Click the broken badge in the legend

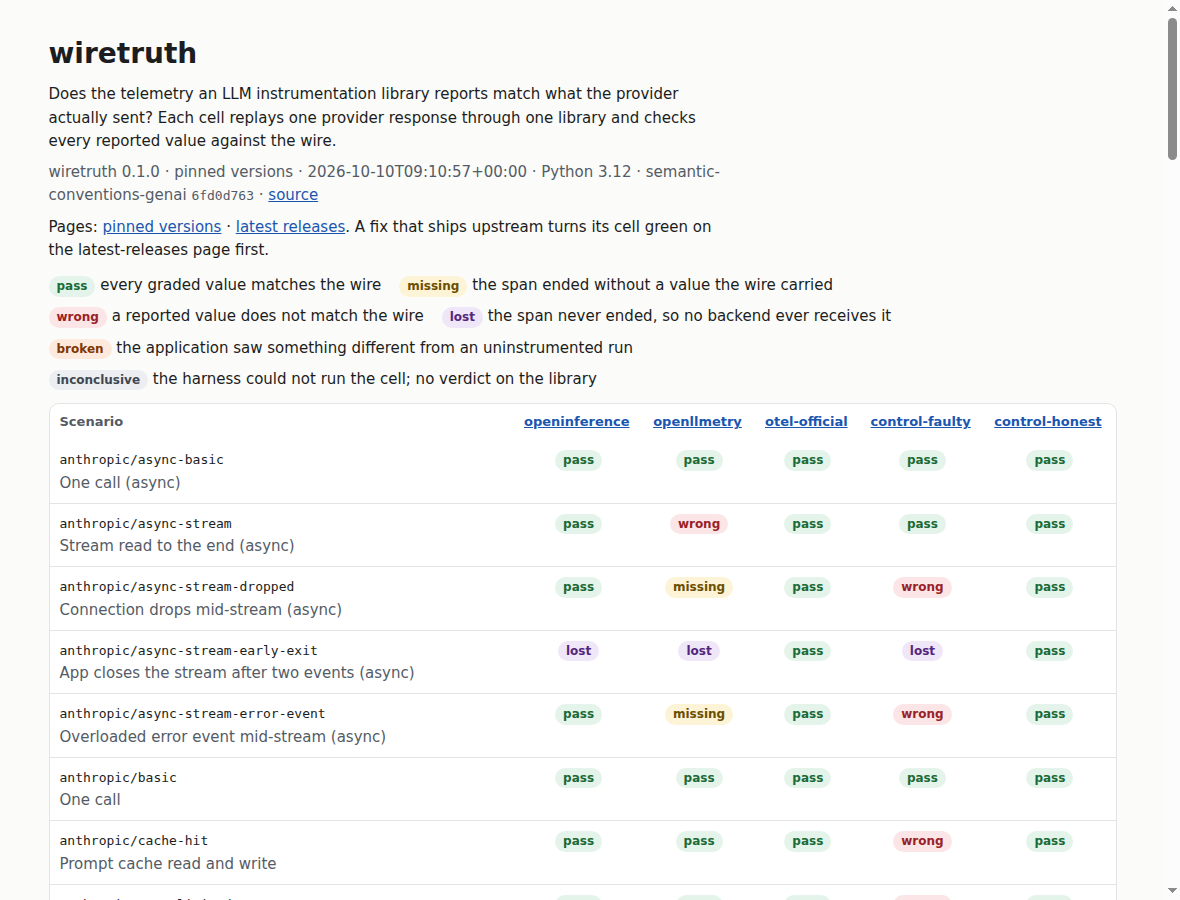[80, 348]
